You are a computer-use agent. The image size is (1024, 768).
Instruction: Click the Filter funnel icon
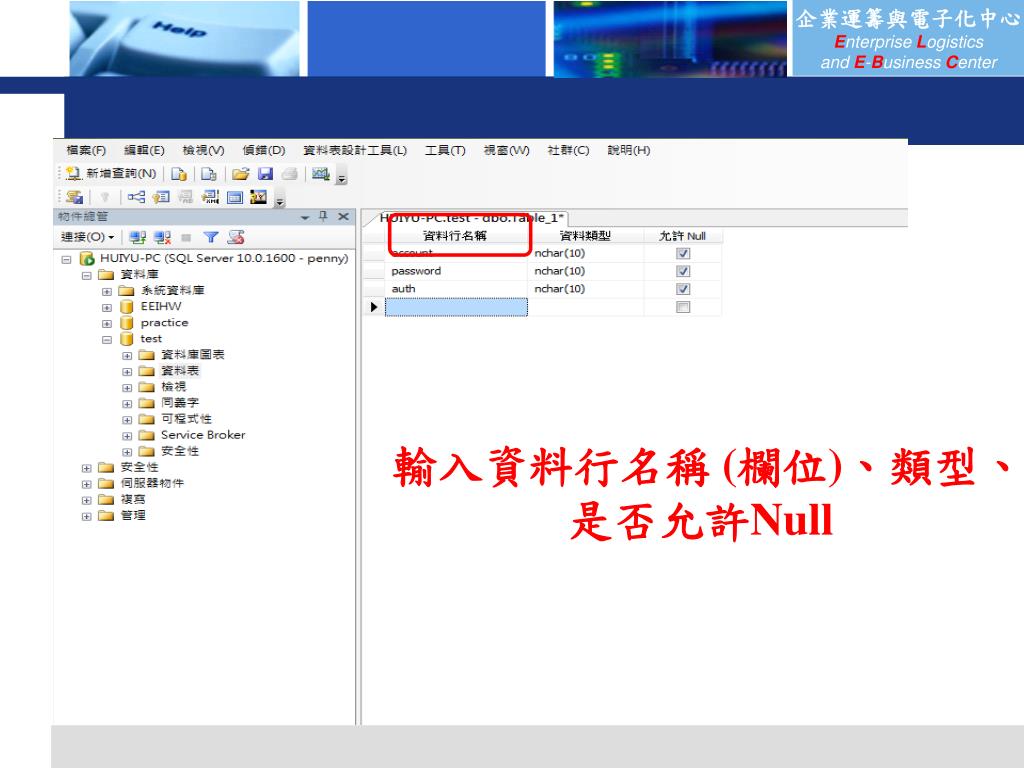coord(210,237)
